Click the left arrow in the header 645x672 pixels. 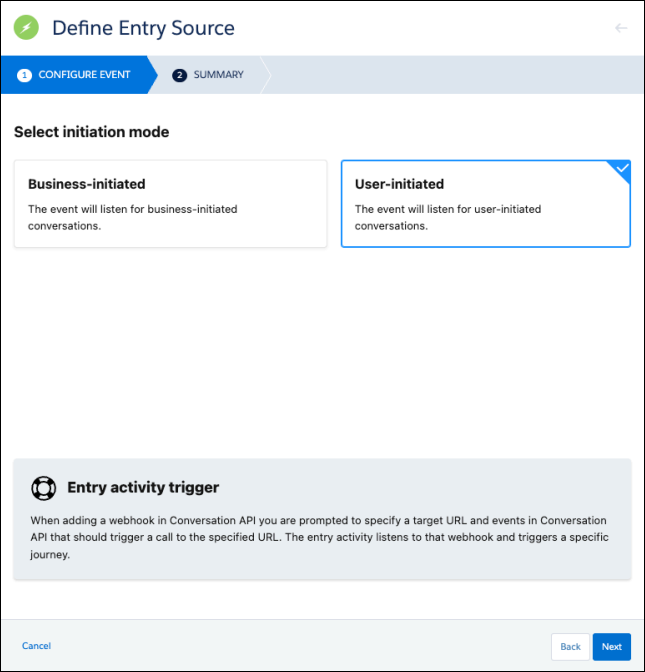(x=621, y=28)
